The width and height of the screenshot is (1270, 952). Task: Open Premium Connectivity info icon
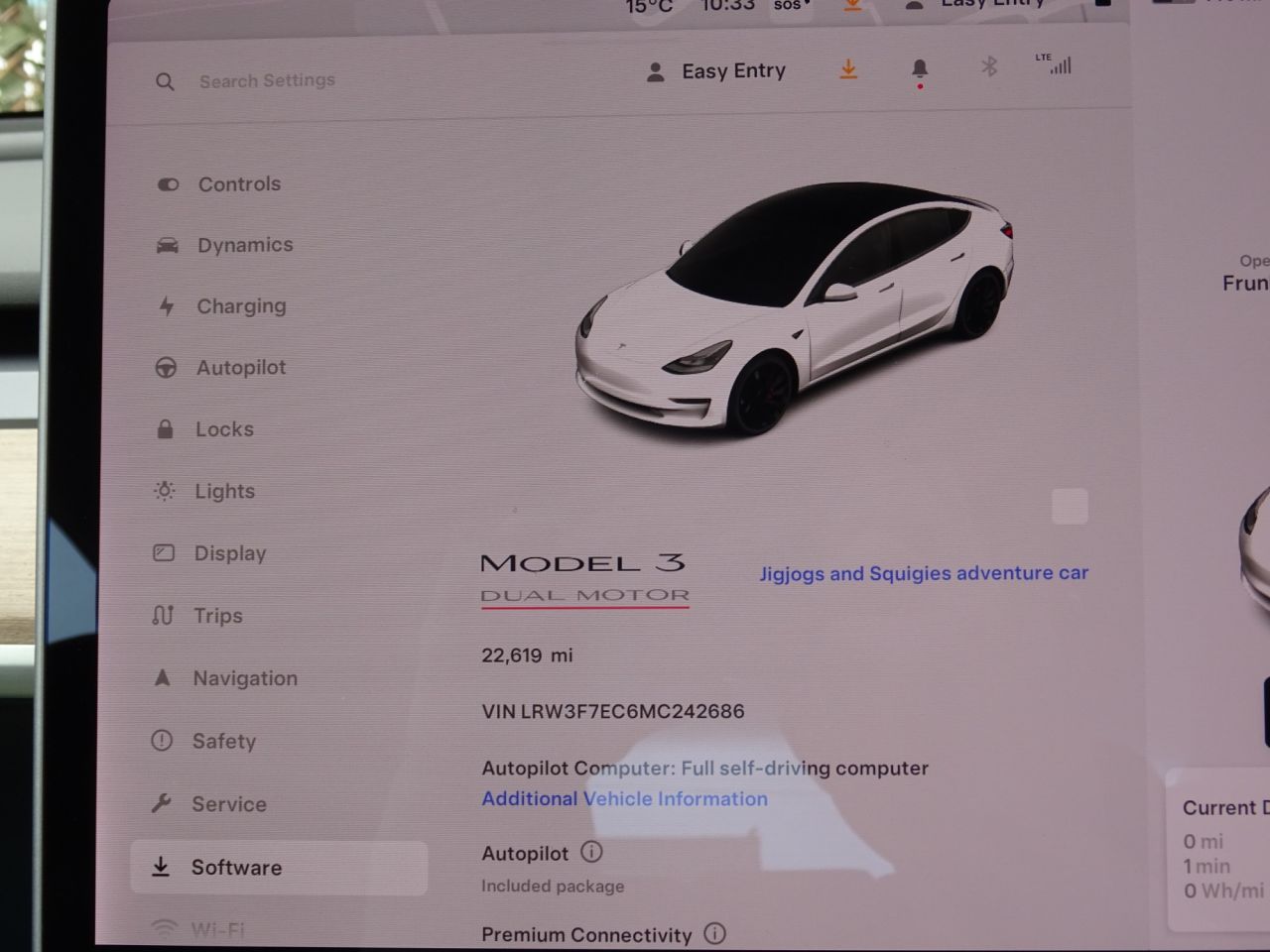point(714,933)
